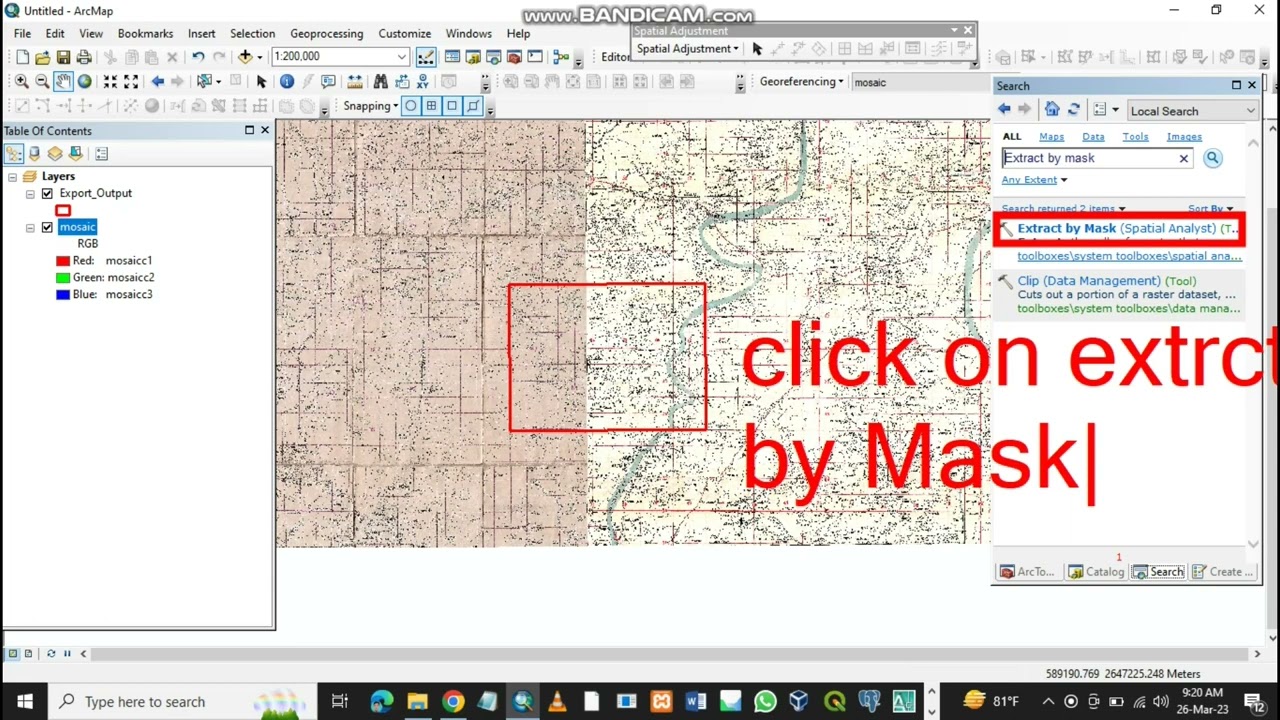Go back to previous extent

157,81
